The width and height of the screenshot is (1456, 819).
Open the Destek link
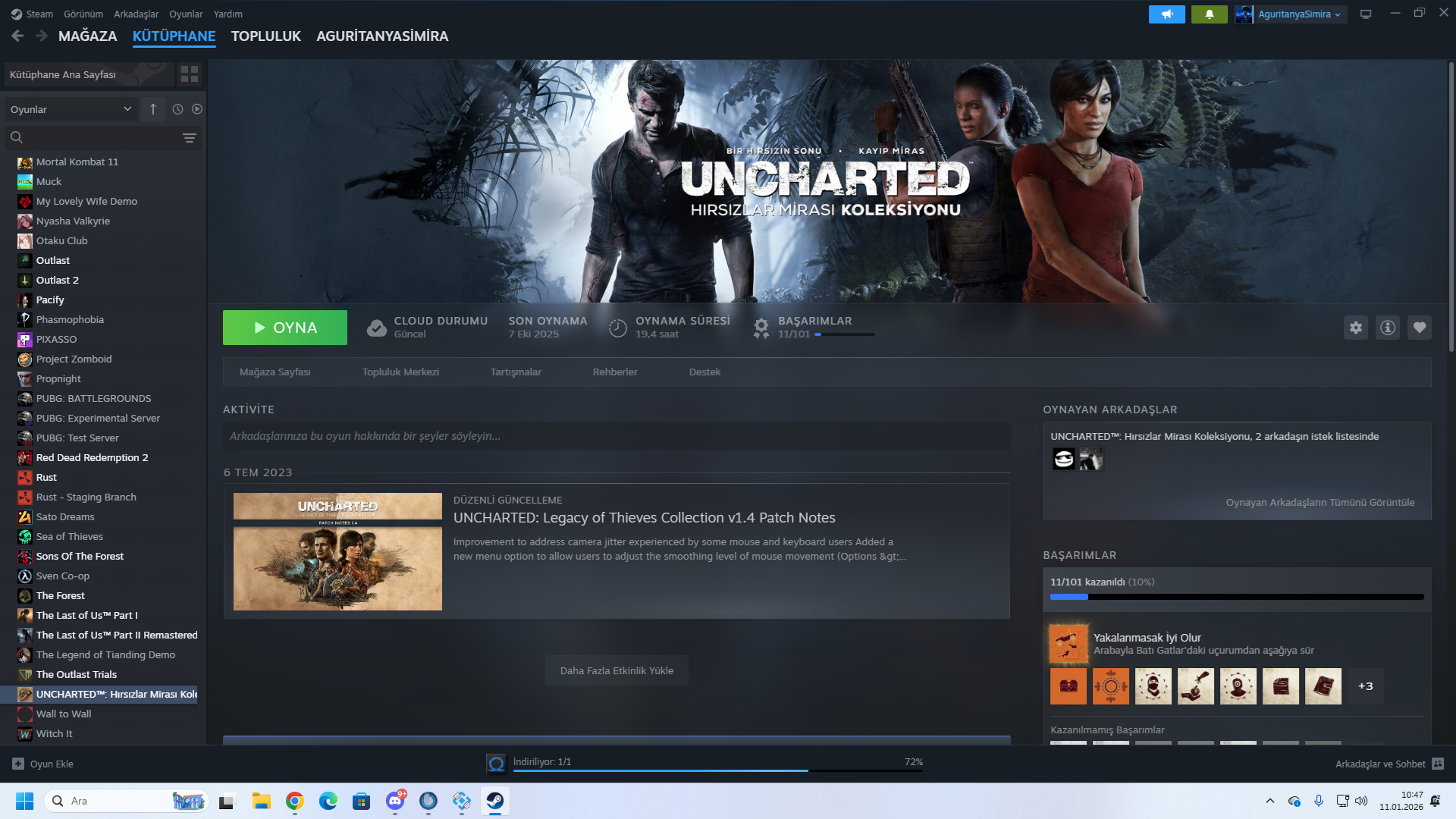click(704, 372)
